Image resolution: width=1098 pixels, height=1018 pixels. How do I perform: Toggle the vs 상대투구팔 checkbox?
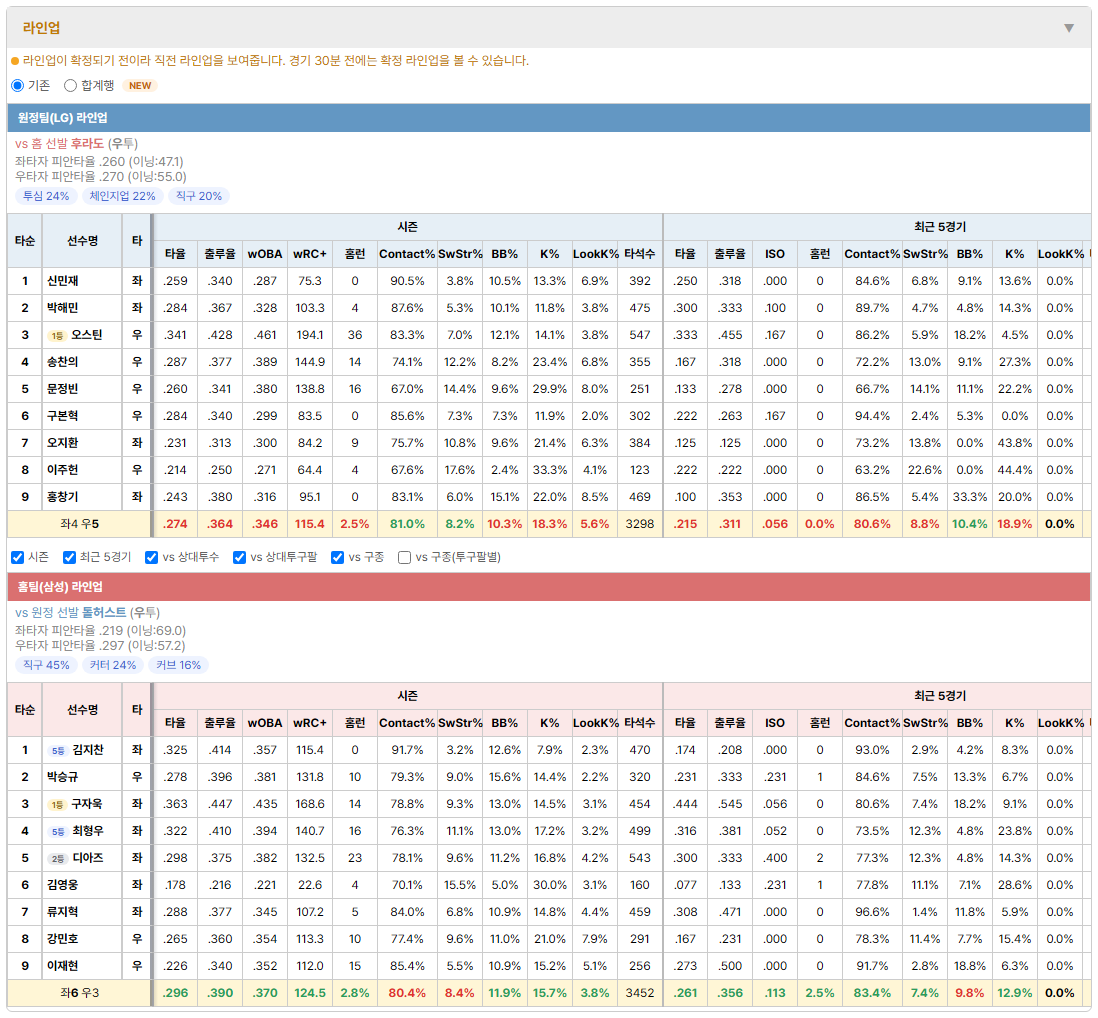tap(239, 557)
